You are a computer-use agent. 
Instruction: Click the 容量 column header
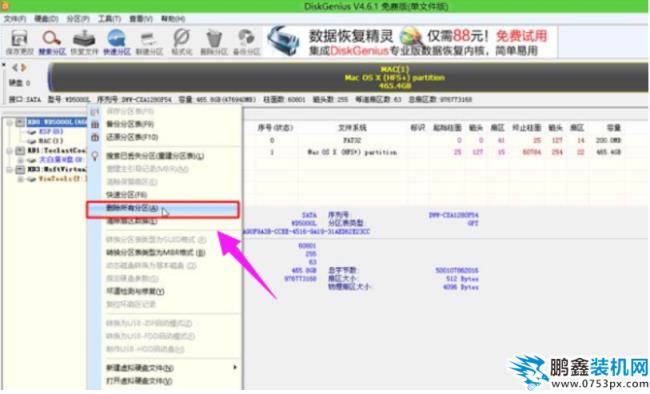(x=614, y=128)
